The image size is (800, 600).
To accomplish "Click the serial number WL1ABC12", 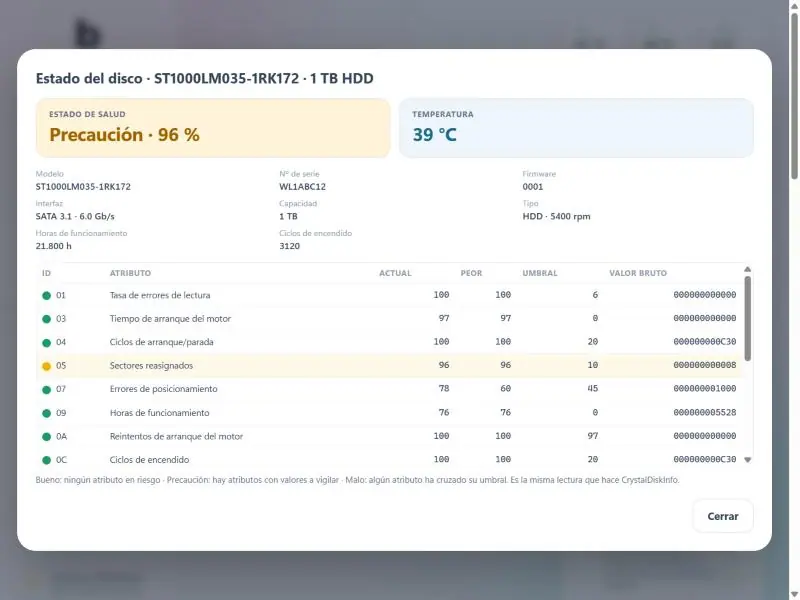I will [x=302, y=187].
